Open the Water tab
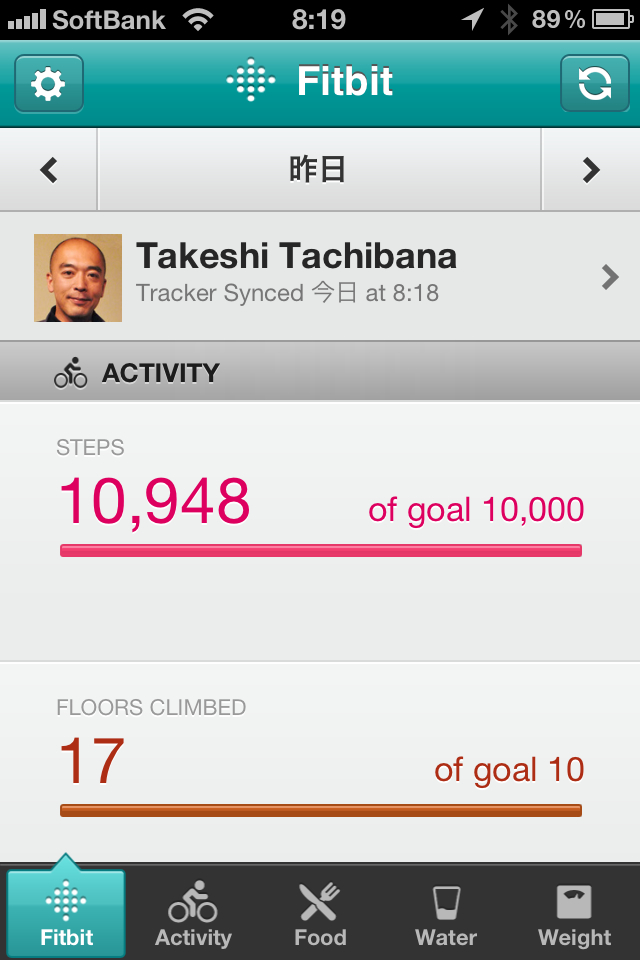 pos(446,913)
